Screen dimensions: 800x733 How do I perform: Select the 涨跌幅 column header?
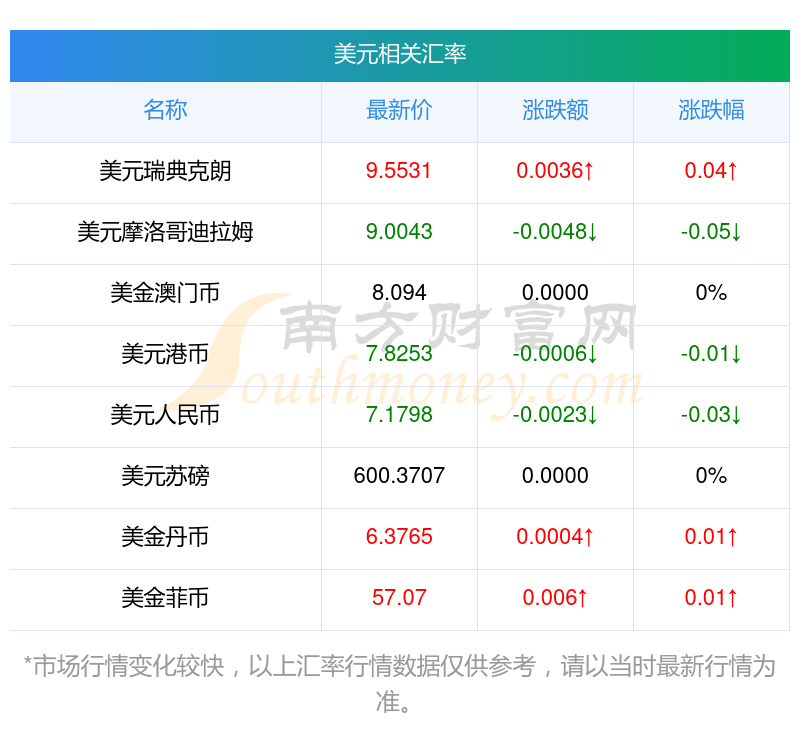(x=711, y=110)
